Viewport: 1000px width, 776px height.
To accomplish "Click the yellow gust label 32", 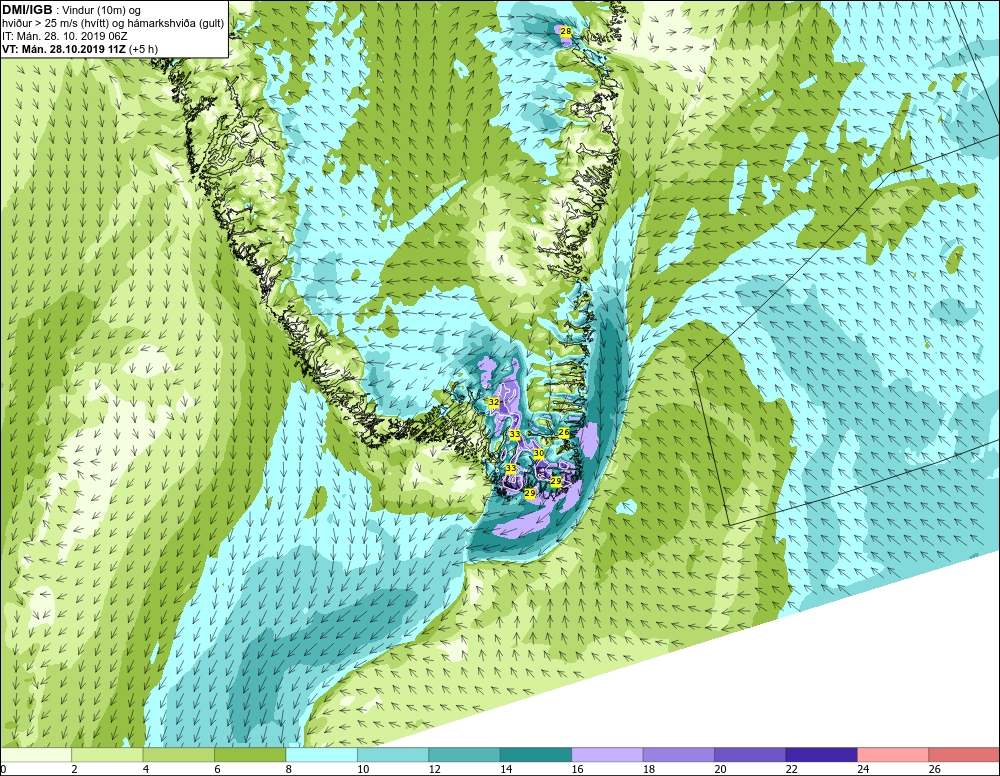I will [x=494, y=402].
